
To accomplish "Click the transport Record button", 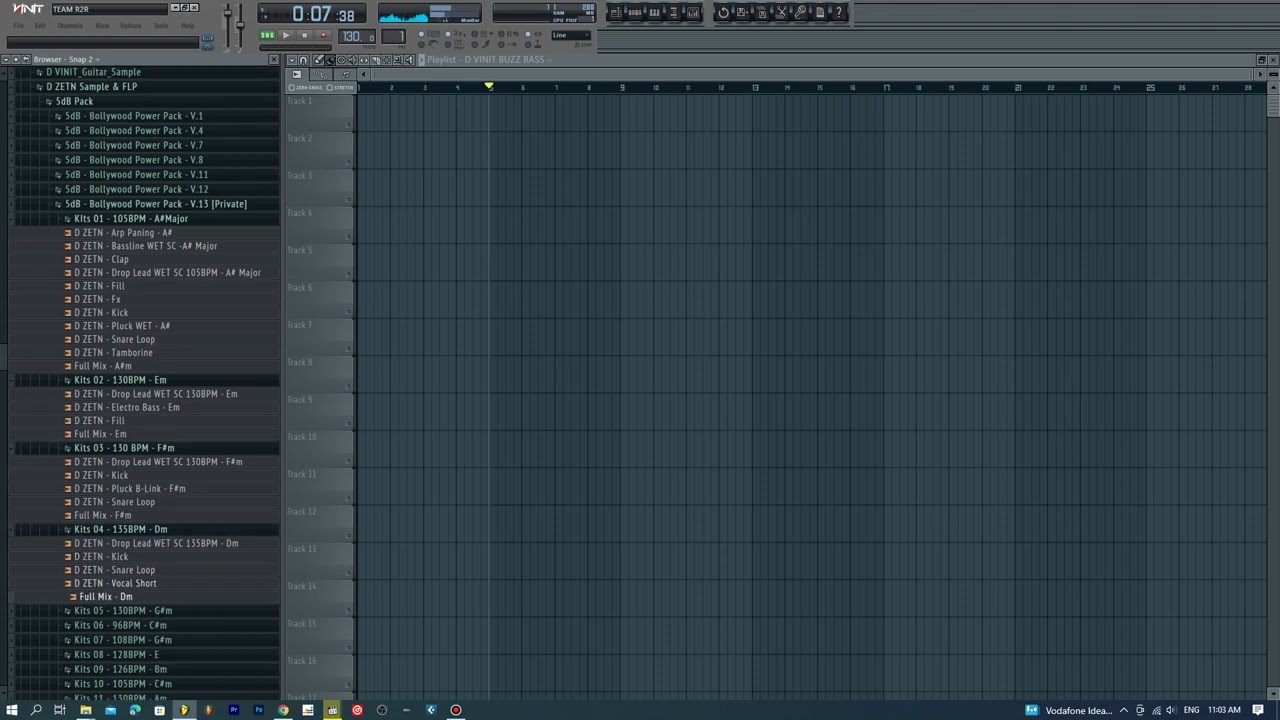I will tap(323, 36).
